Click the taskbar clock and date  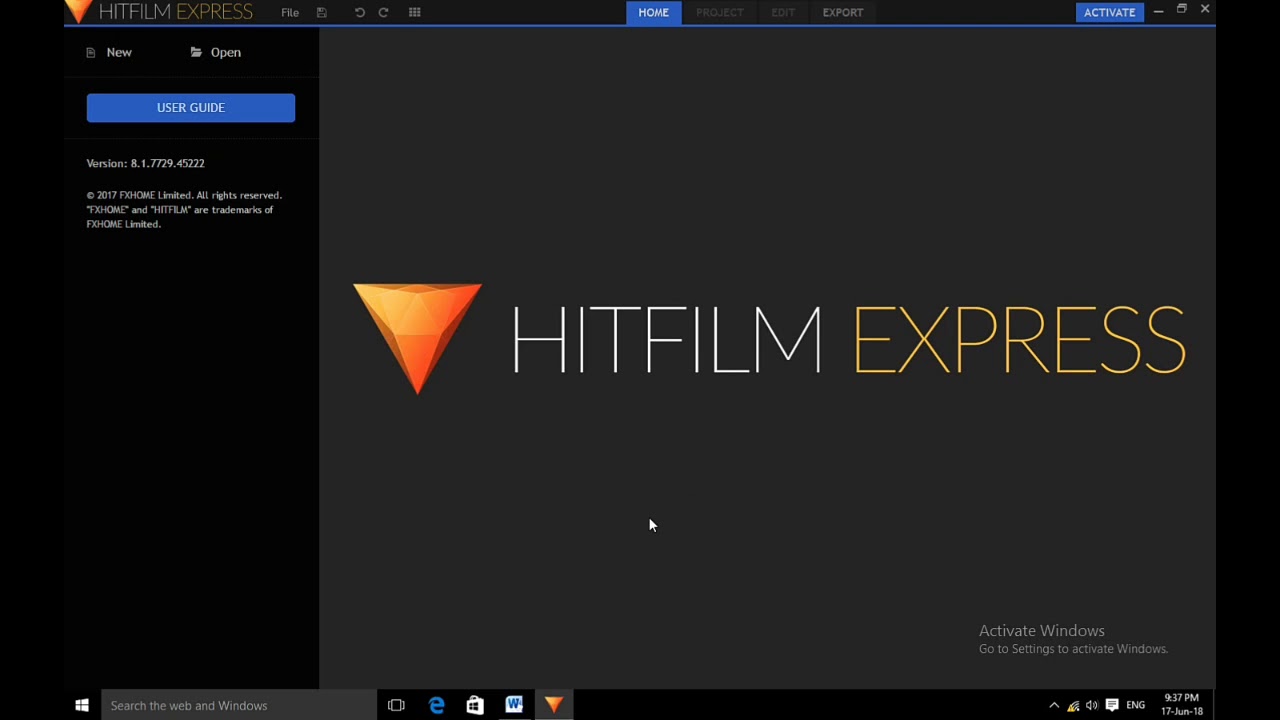[1182, 705]
